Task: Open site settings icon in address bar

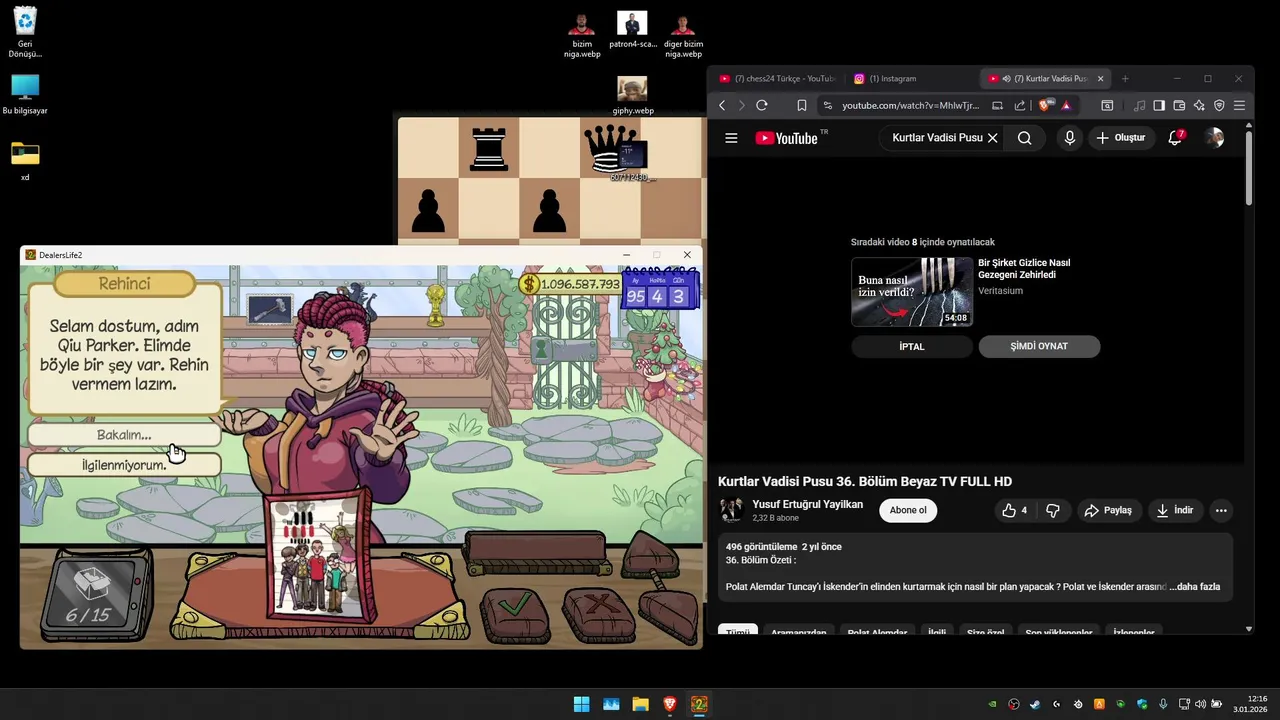Action: pyautogui.click(x=827, y=105)
